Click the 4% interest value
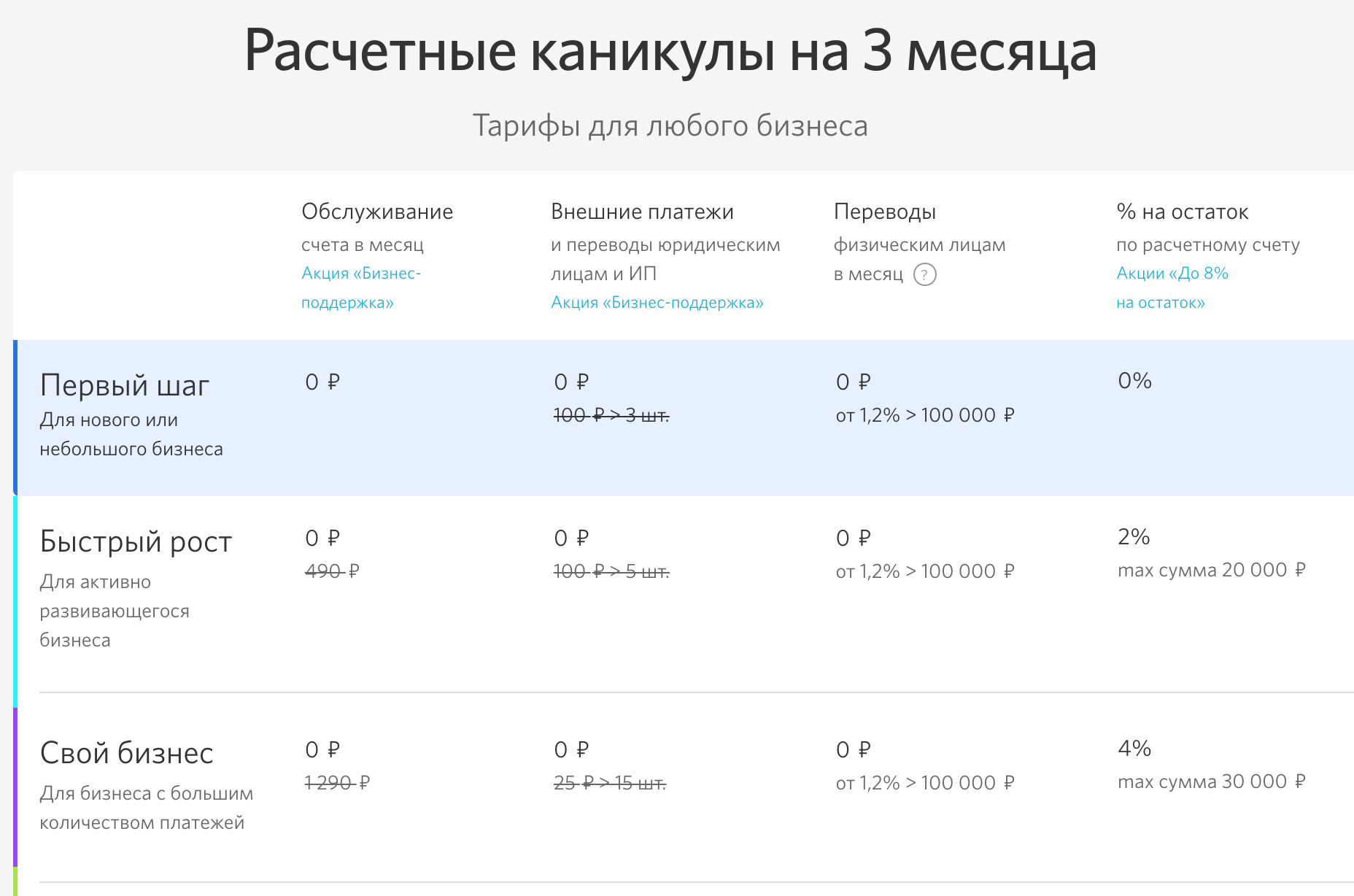The image size is (1354, 896). pyautogui.click(x=1134, y=749)
